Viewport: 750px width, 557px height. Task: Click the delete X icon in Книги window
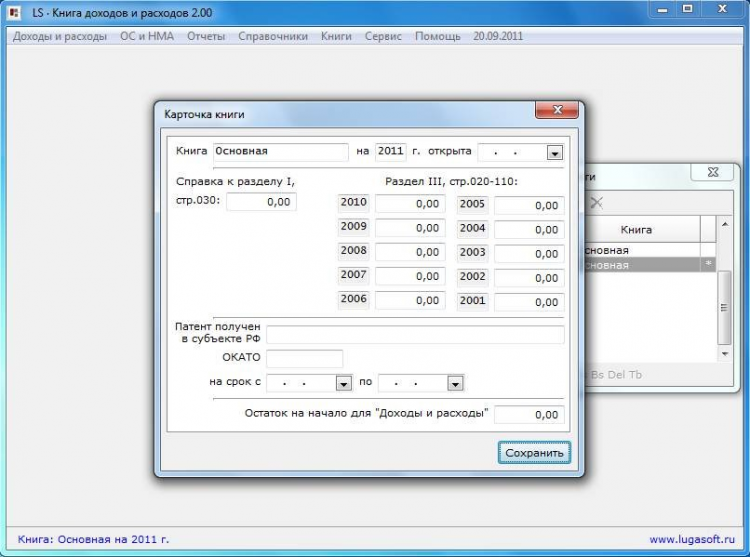point(596,203)
